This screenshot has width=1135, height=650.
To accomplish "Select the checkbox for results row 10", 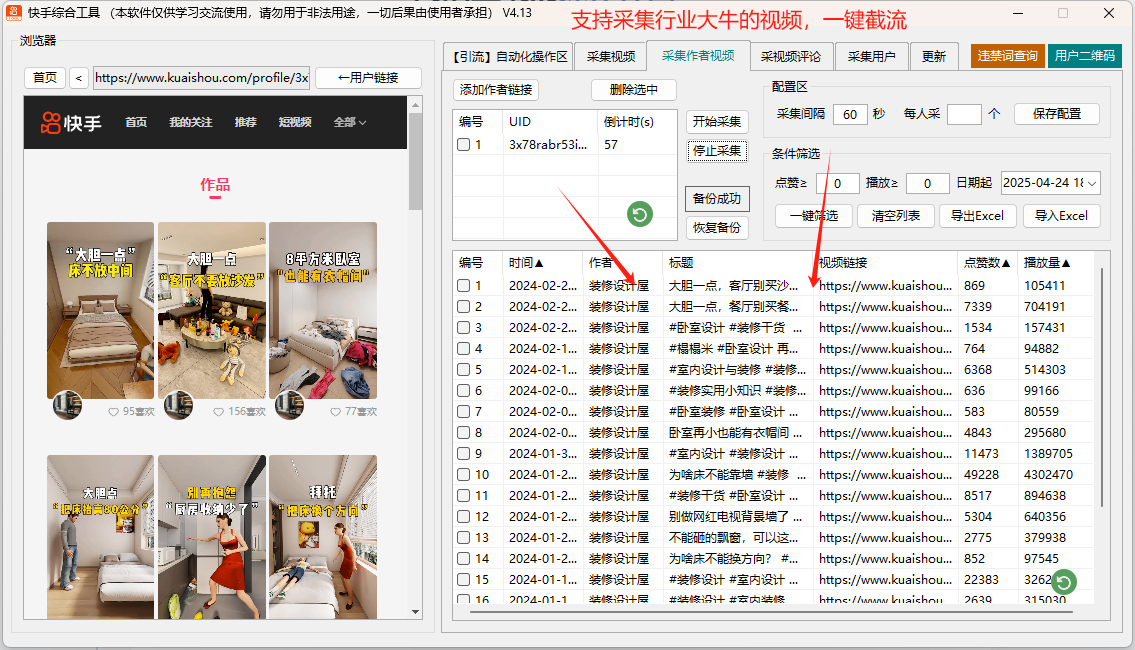I will pos(464,475).
